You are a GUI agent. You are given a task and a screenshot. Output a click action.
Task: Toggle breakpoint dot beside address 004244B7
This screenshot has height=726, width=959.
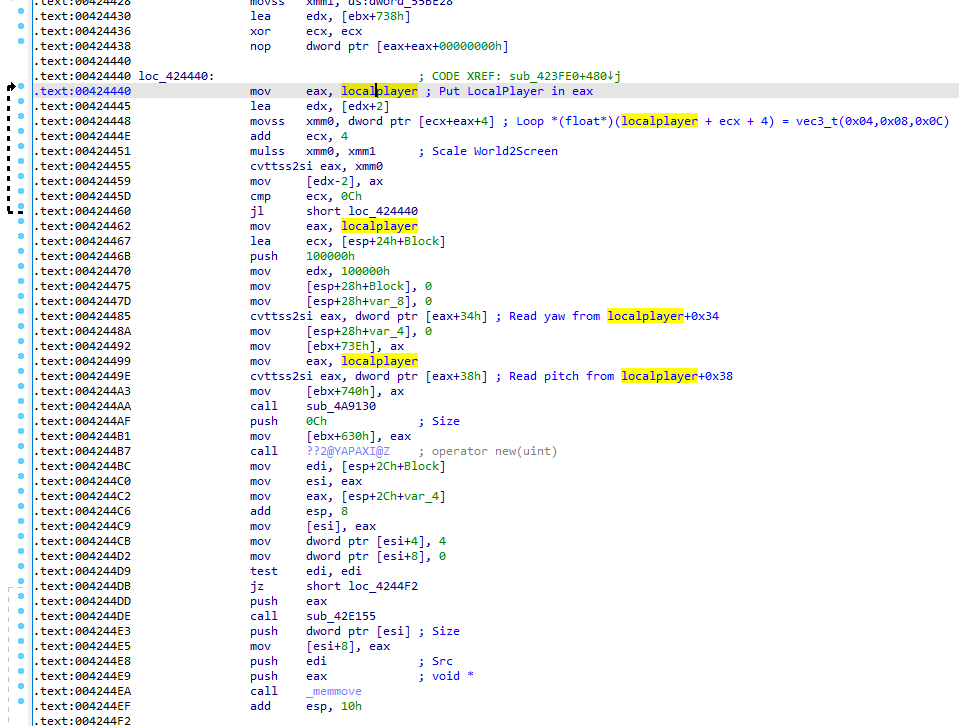click(21, 446)
